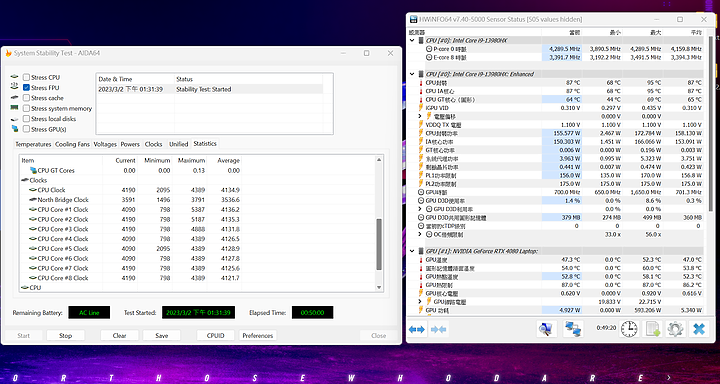Click the Average column header in AIDA64
720x384 pixels.
point(224,160)
